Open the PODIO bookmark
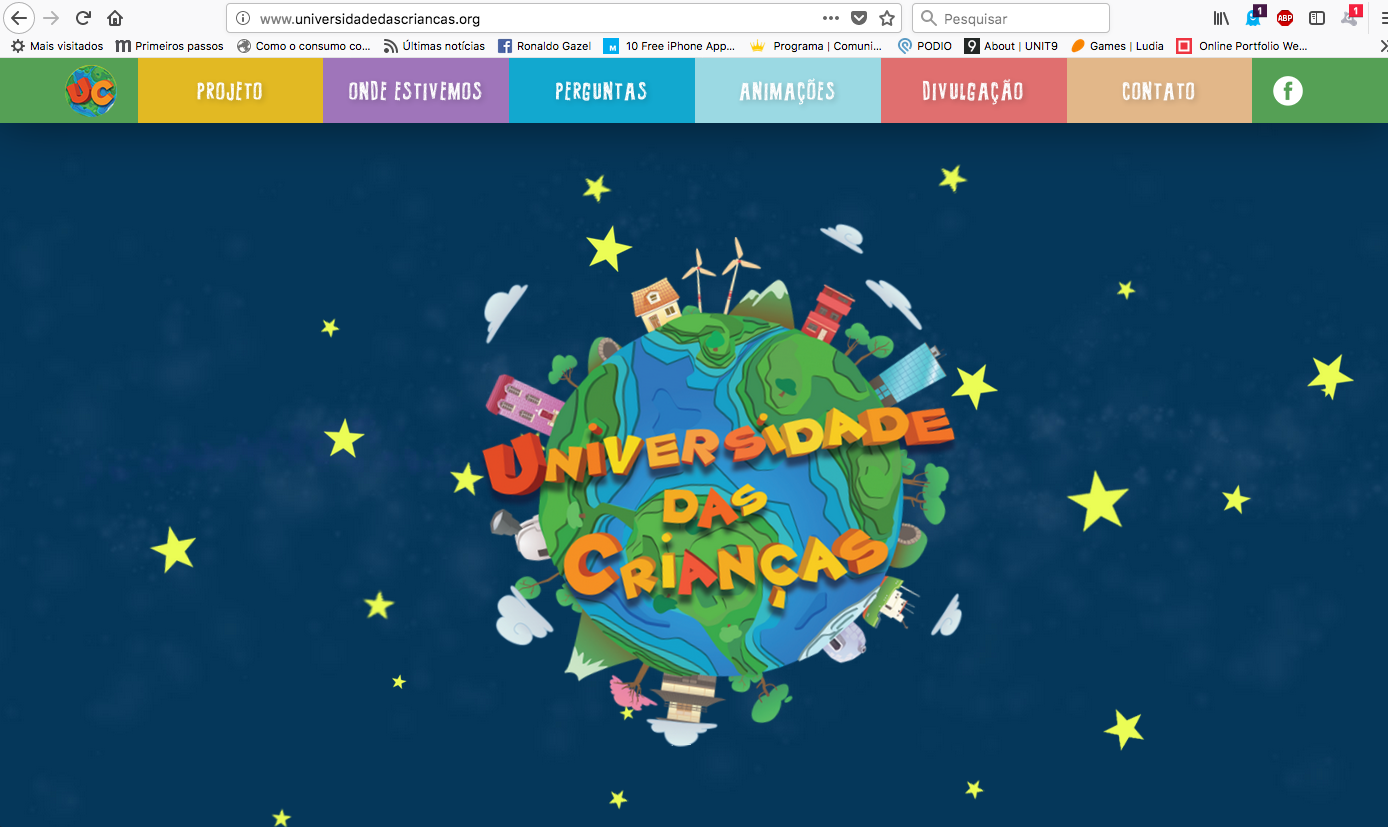 pyautogui.click(x=925, y=46)
